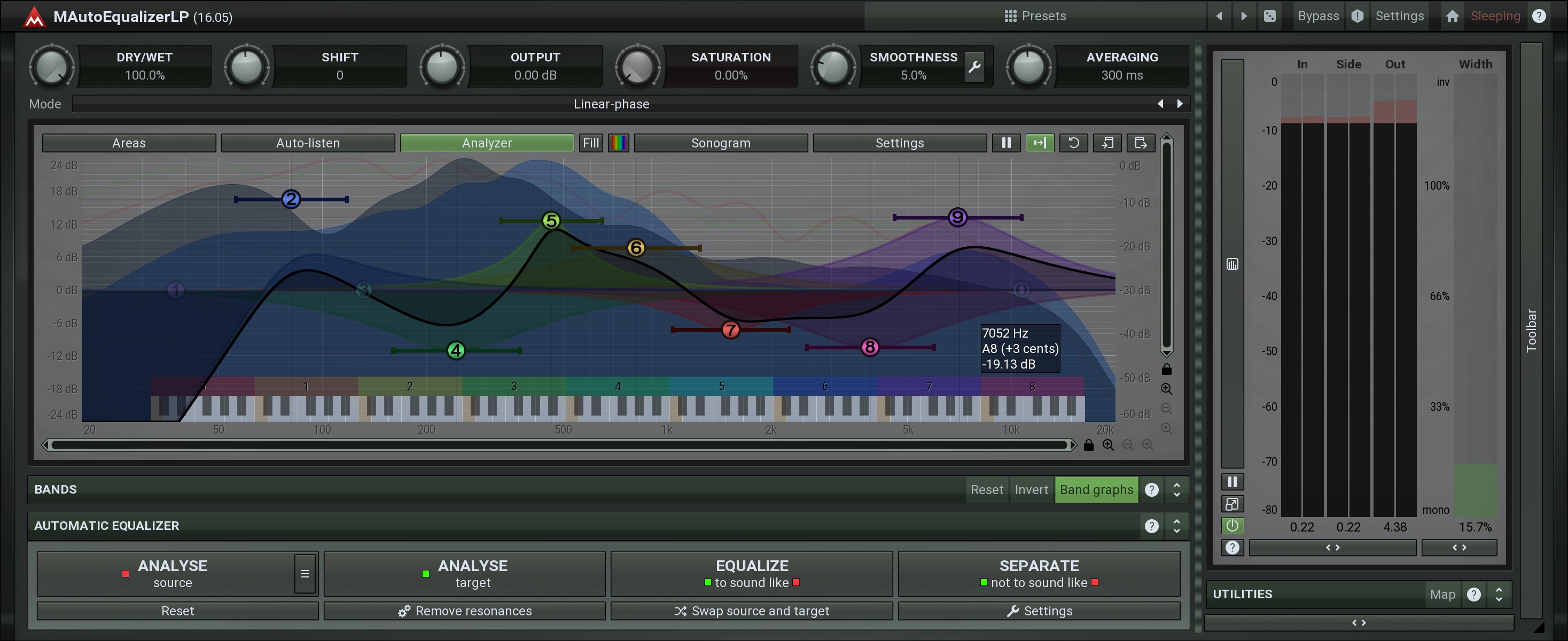Screen dimensions: 1568x641
Task: Click the horizontal frequency range scrollbar
Action: click(559, 445)
